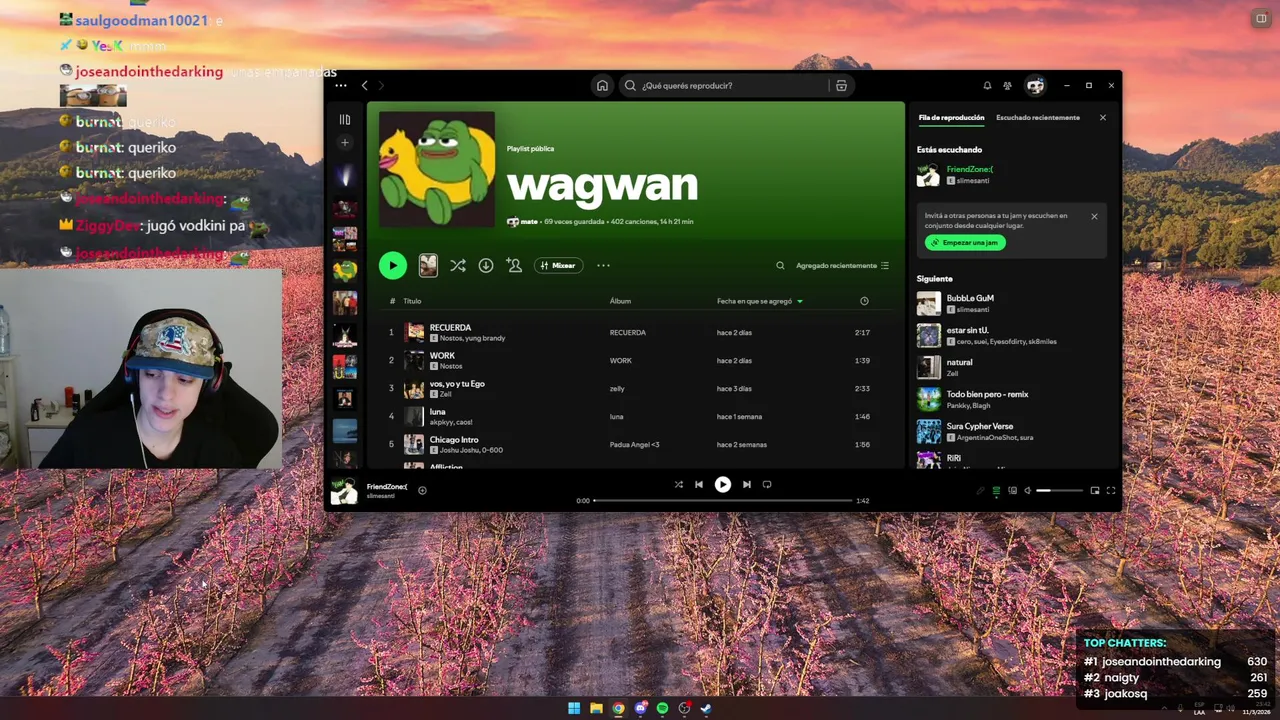Switch to the "Escuchado recientemente" tab
The height and width of the screenshot is (720, 1280).
[x=1038, y=118]
